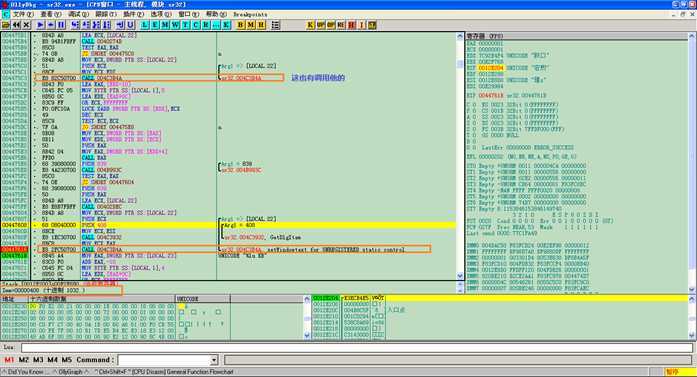Click the M1 macro button

(x=9, y=359)
